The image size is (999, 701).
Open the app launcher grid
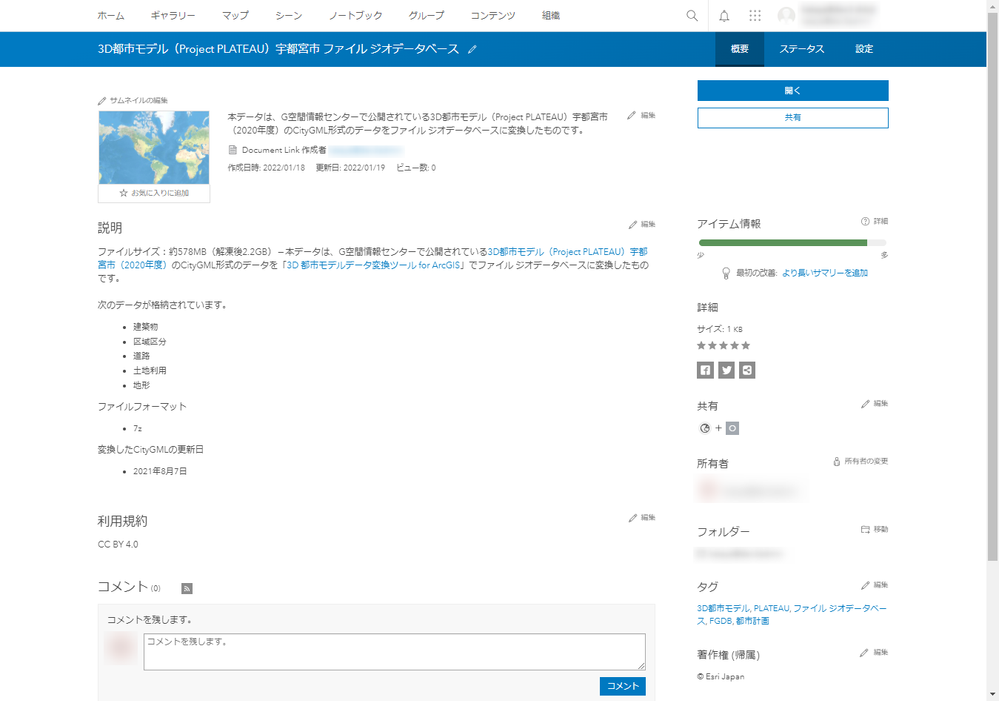(x=755, y=16)
